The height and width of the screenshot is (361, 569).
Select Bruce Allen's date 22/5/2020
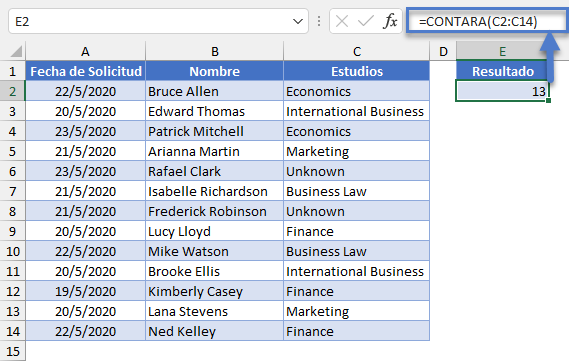[x=86, y=91]
